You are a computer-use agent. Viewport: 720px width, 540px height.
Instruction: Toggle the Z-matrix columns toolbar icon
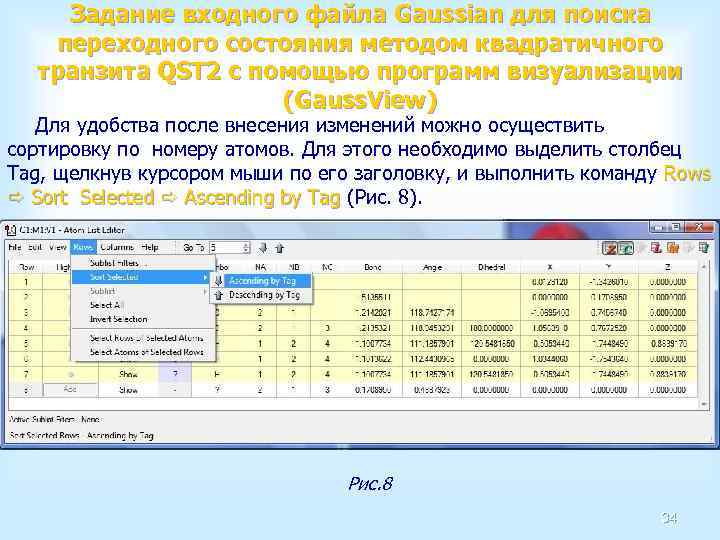pyautogui.click(x=610, y=248)
